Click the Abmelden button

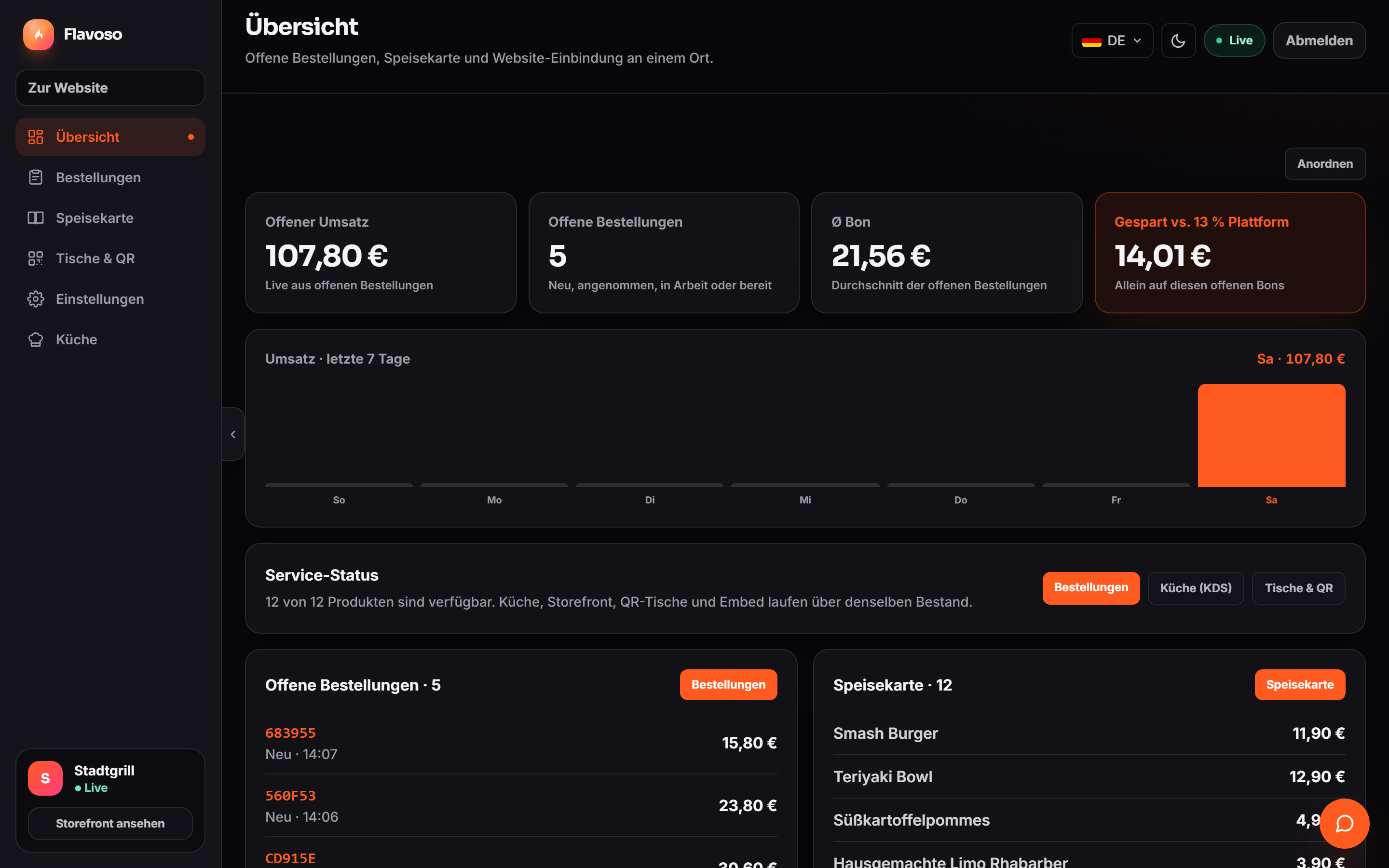click(x=1319, y=41)
